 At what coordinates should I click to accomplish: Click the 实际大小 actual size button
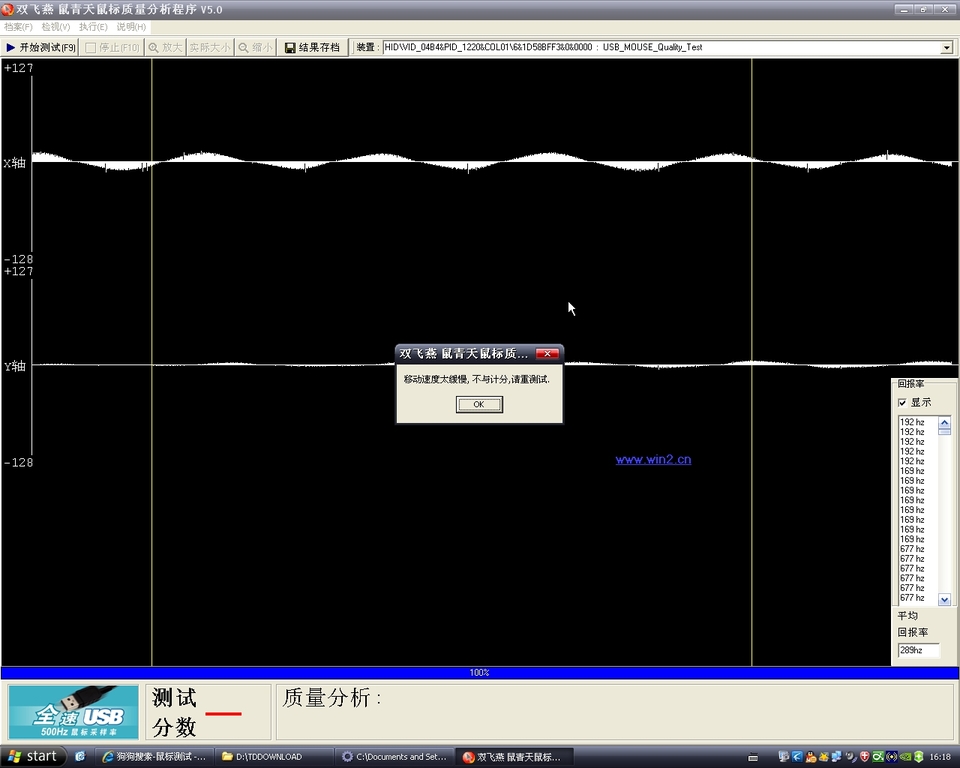210,47
